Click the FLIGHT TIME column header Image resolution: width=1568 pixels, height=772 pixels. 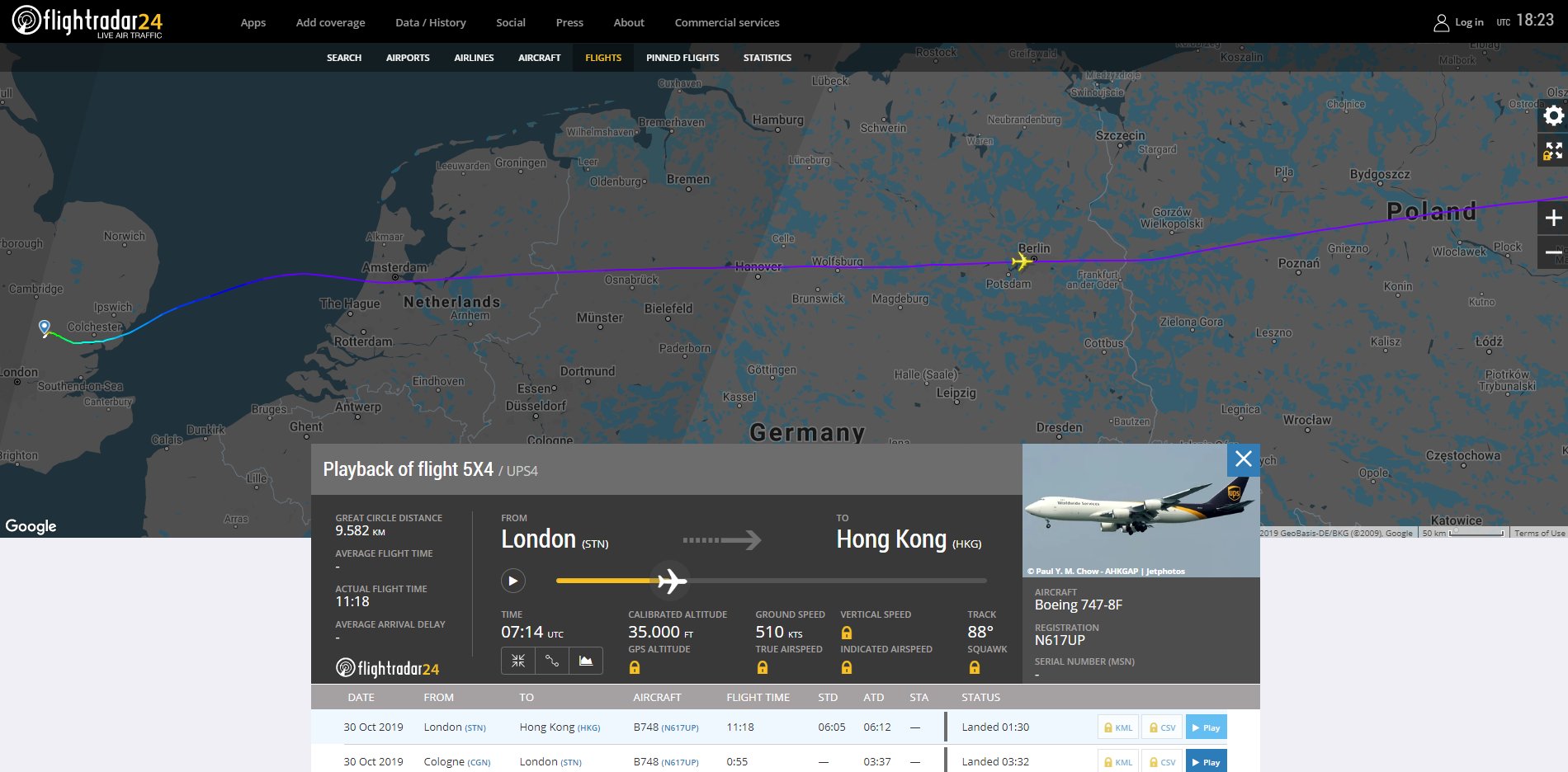coord(758,697)
